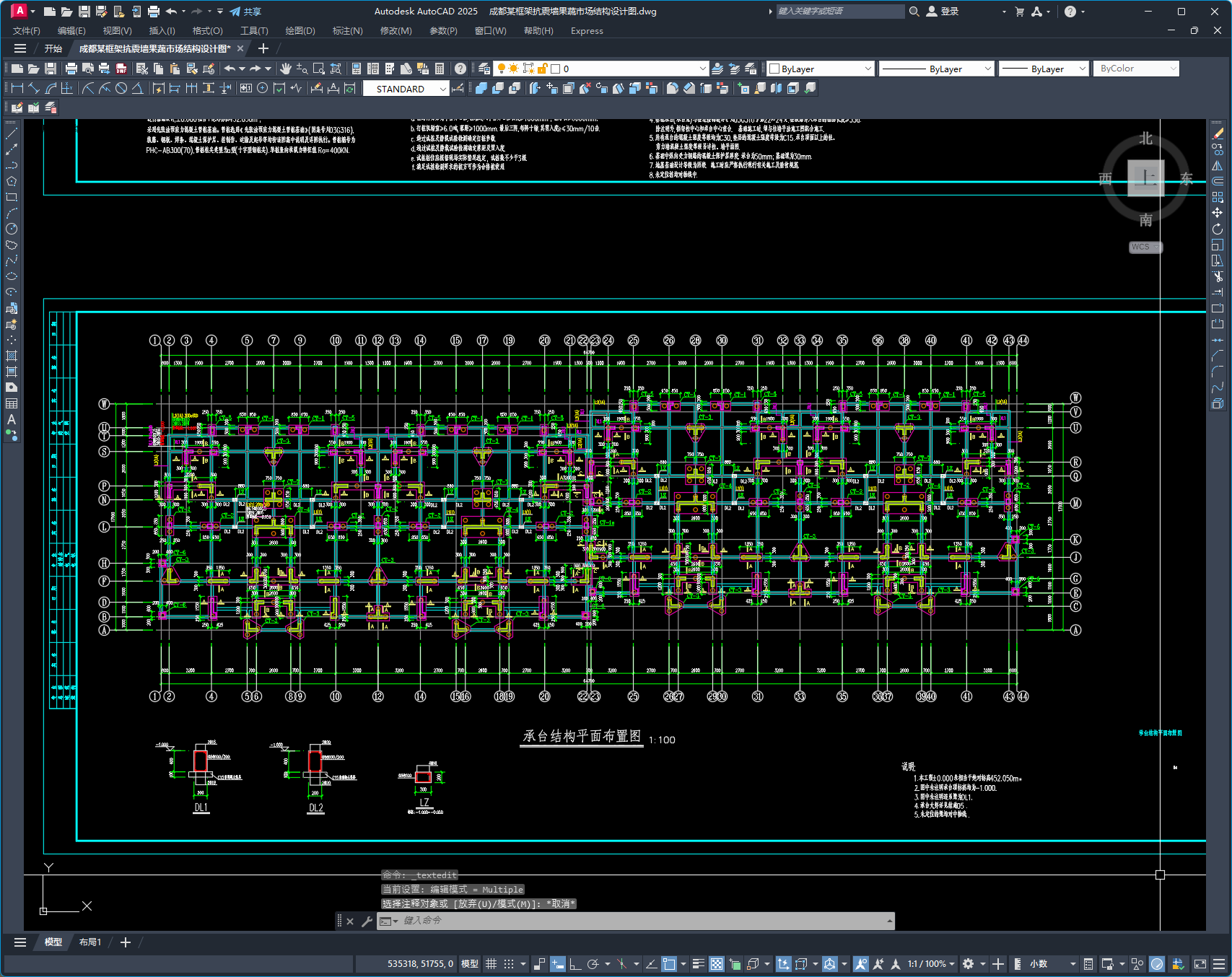Viewport: 1232px width, 977px height.
Task: Toggle ortho mode in status bar
Action: click(x=575, y=964)
